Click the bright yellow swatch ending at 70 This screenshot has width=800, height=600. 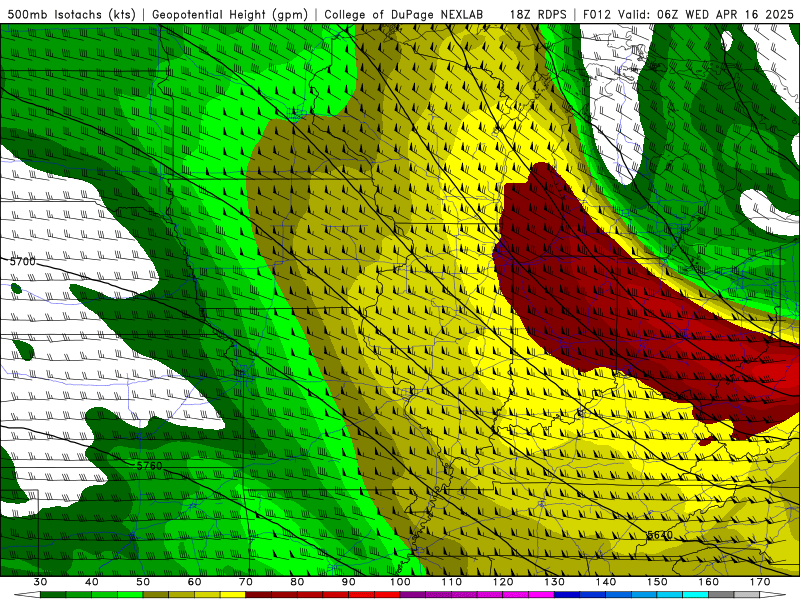point(233,595)
